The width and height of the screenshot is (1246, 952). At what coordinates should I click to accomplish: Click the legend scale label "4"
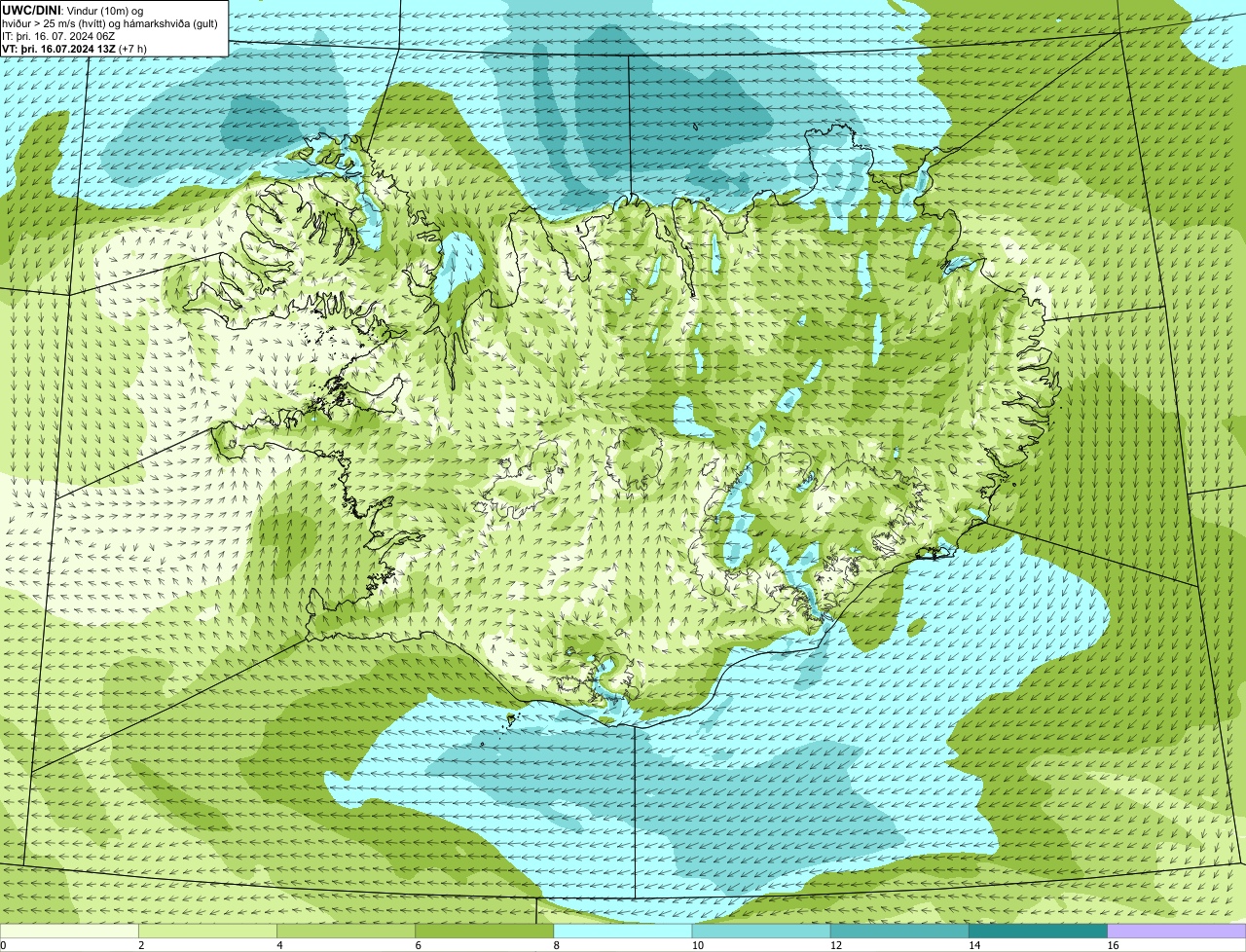(x=279, y=945)
